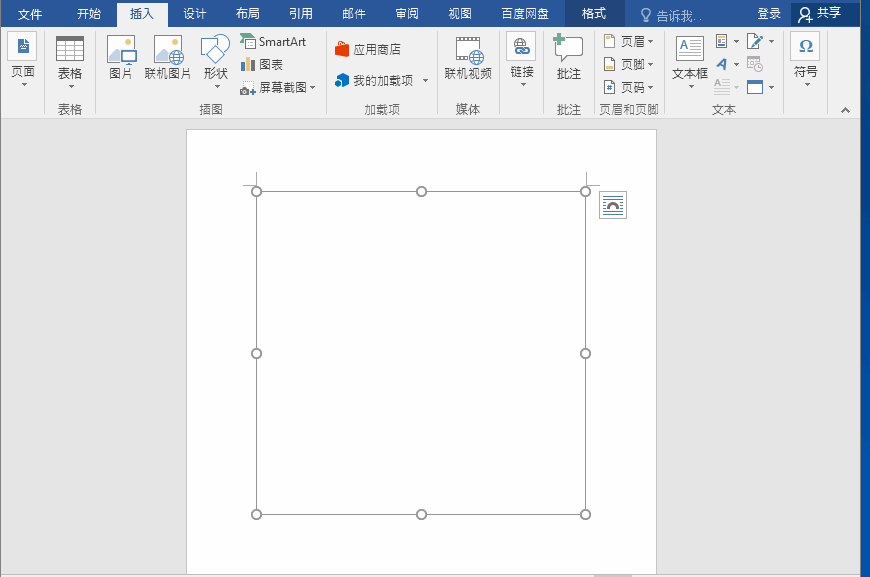The width and height of the screenshot is (870, 577).
Task: Insert a table using 表格 icon
Action: coord(70,49)
